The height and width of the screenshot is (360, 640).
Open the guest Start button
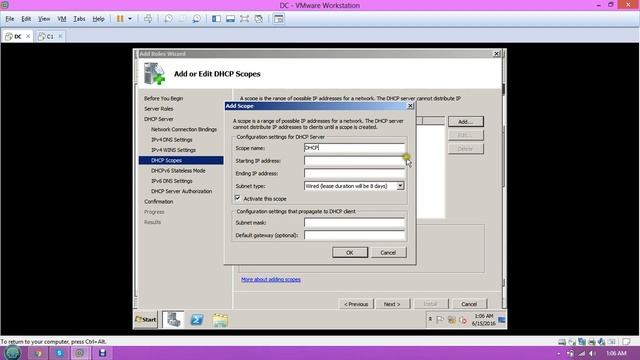click(146, 320)
